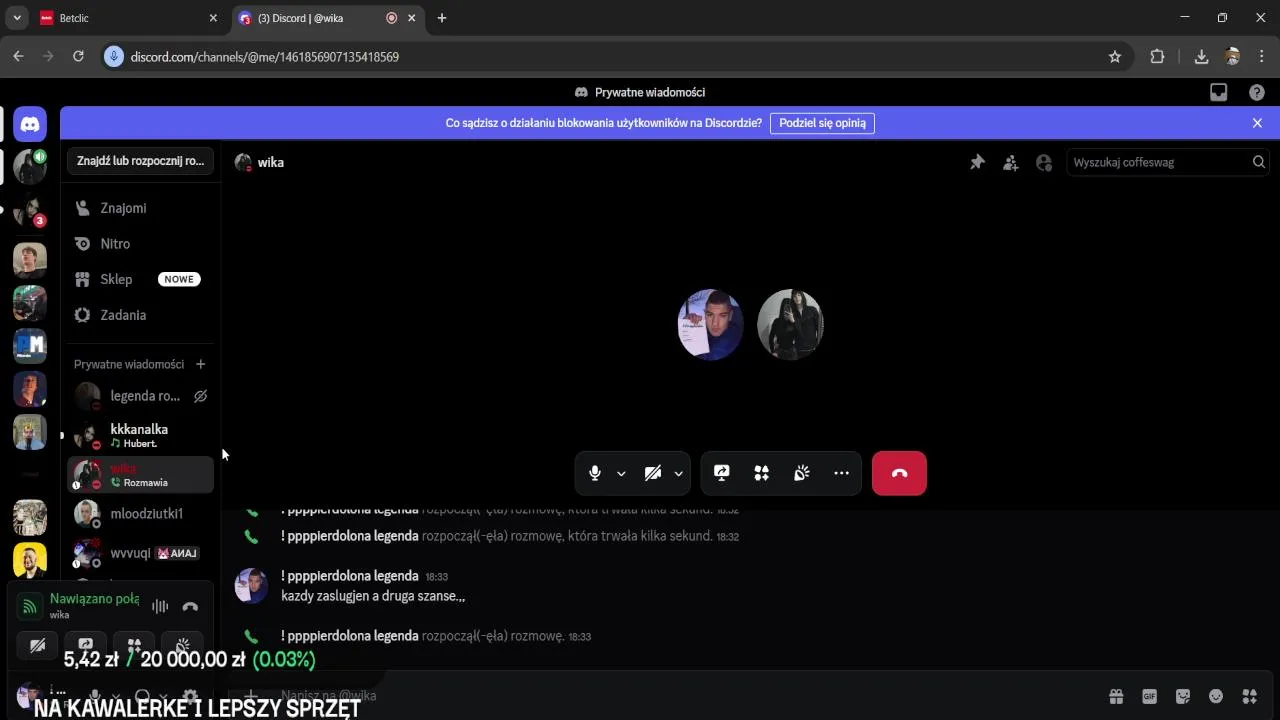Close the Betclic tab

pos(213,18)
